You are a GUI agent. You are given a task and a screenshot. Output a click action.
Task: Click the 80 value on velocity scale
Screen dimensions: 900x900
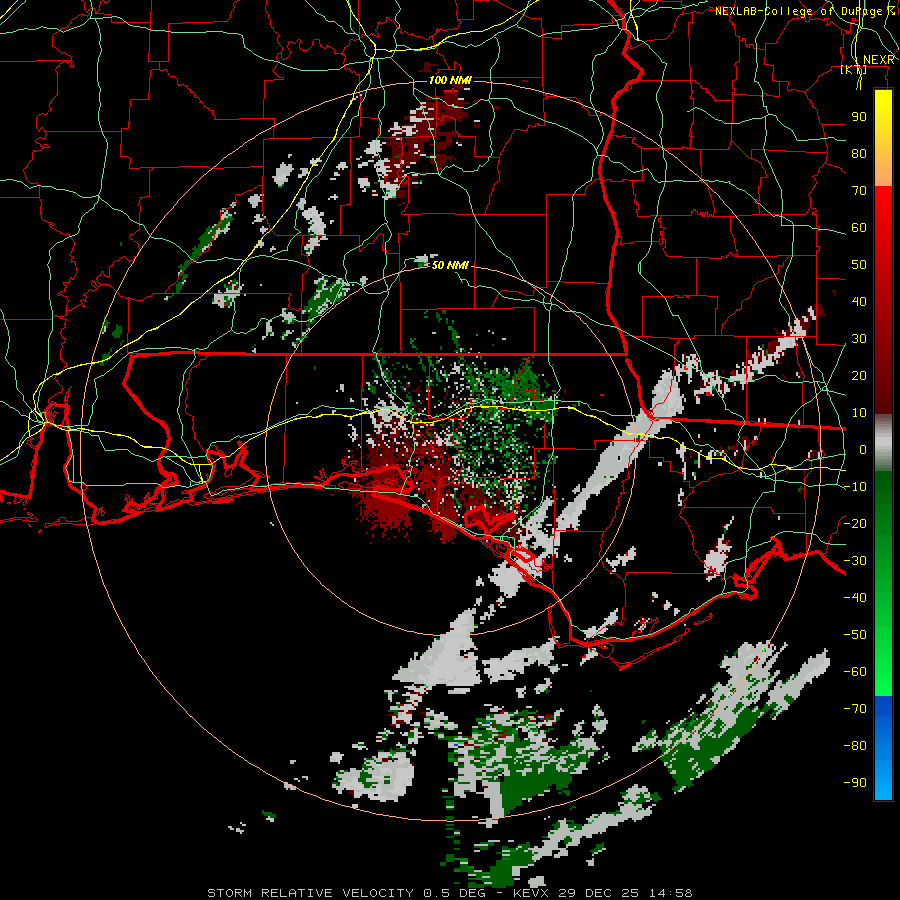pos(859,154)
